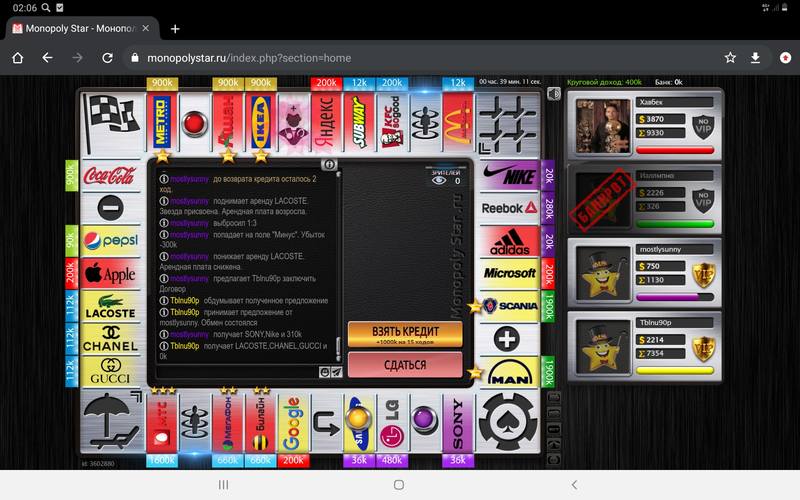This screenshot has height=500, width=800.
Task: Click Хаабек's NO VIP shield
Action: pyautogui.click(x=703, y=128)
